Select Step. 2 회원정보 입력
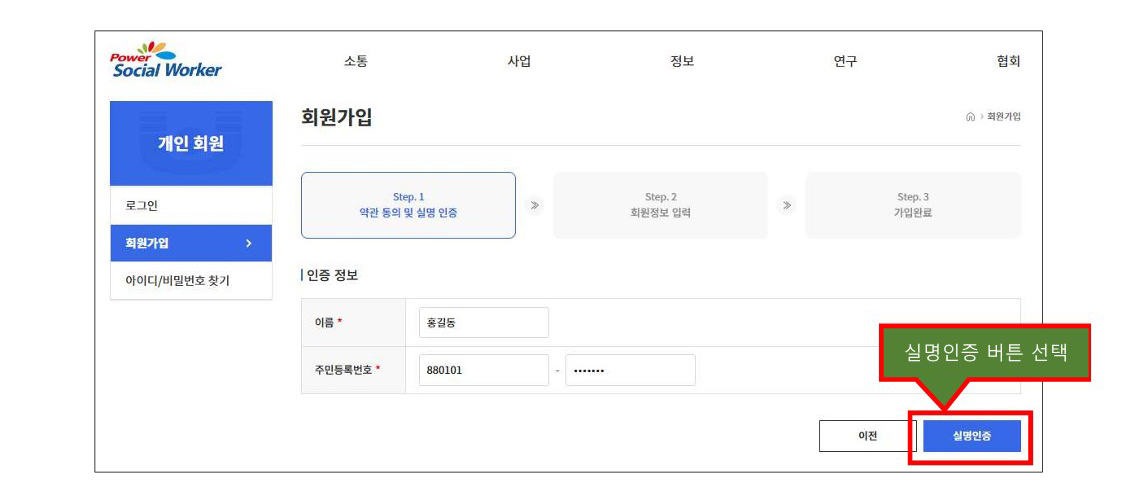1123x503 pixels. [660, 205]
